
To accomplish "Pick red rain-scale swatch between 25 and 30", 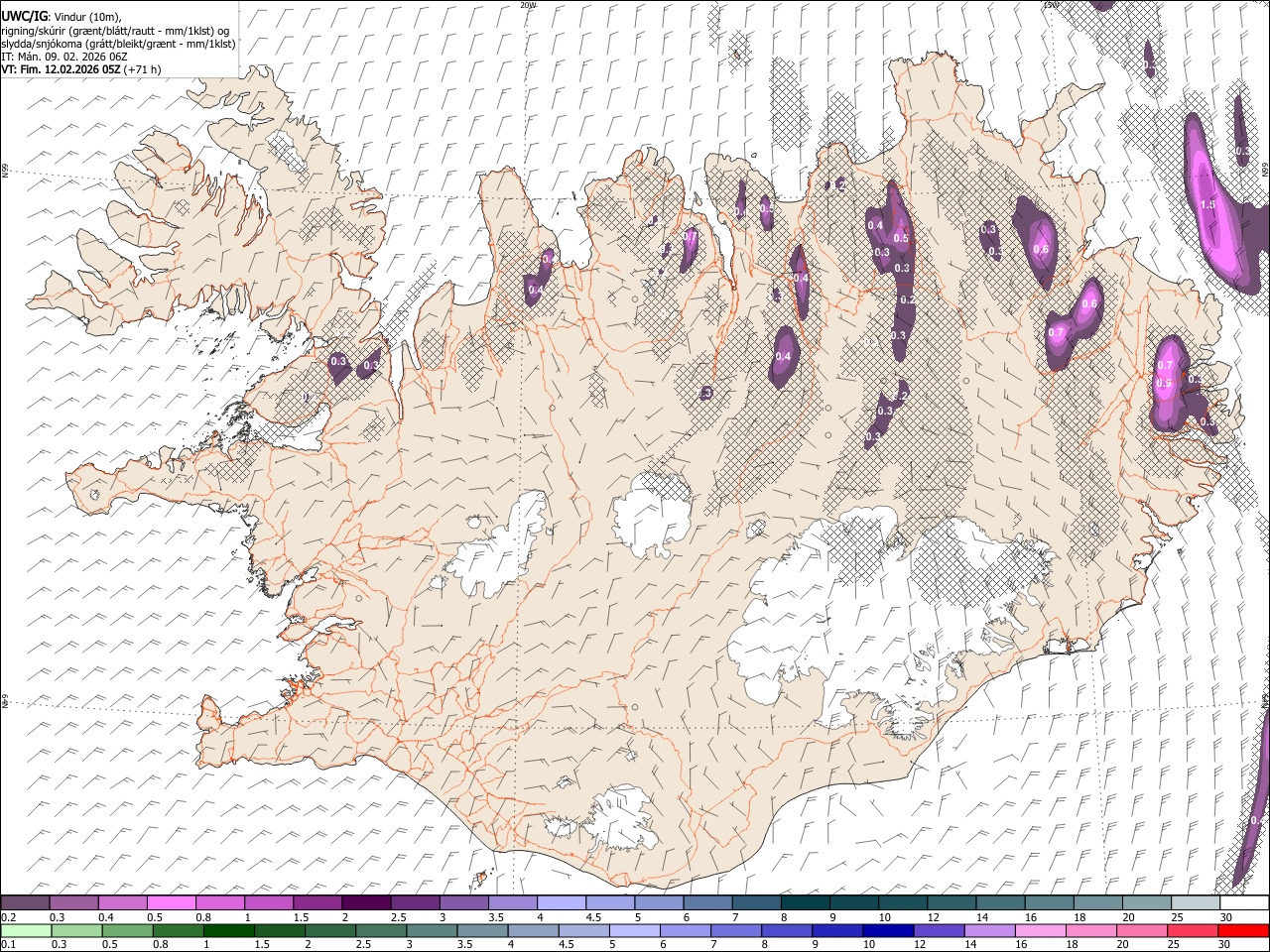I will click(x=1192, y=930).
